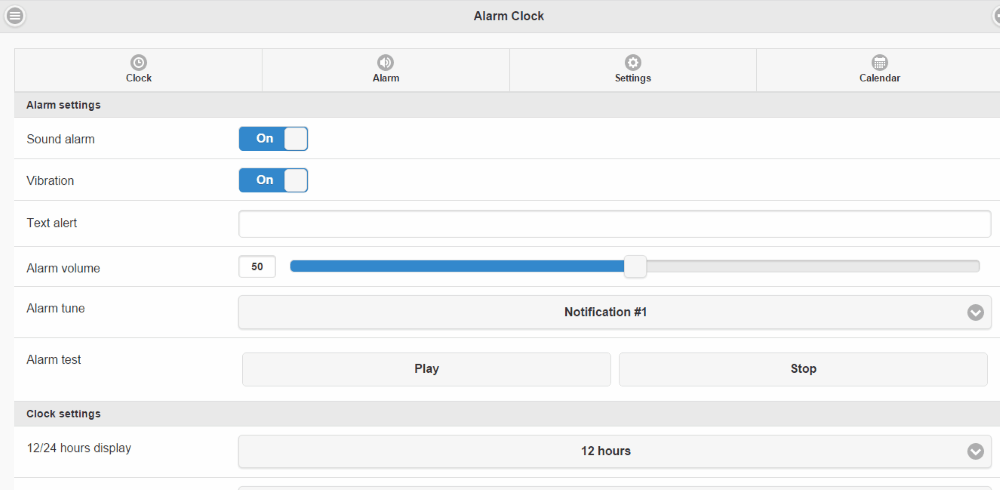Image resolution: width=1000 pixels, height=490 pixels.
Task: Open the Notification #1 alarm tune dropdown
Action: (x=615, y=312)
